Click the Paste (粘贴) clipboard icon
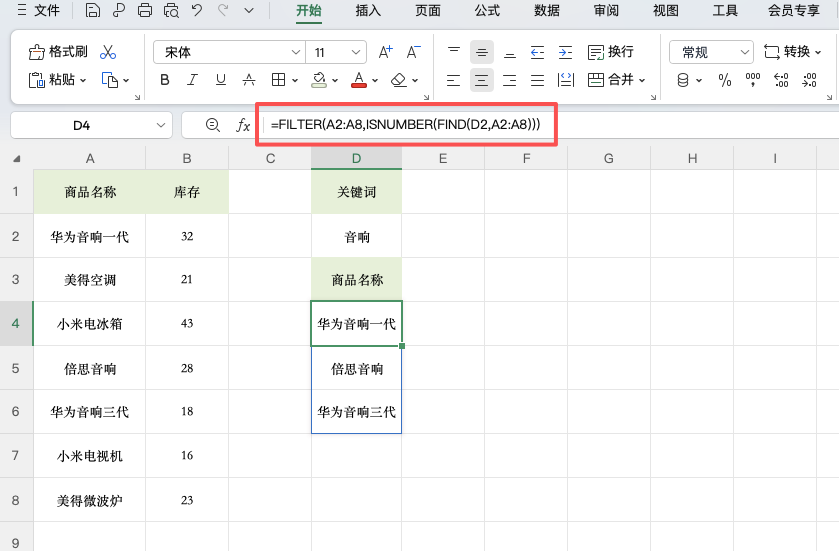839x551 pixels. pos(36,80)
